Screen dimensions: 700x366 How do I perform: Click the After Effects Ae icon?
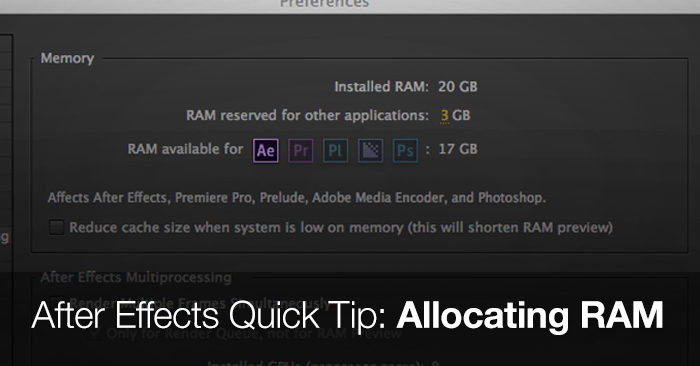click(266, 150)
